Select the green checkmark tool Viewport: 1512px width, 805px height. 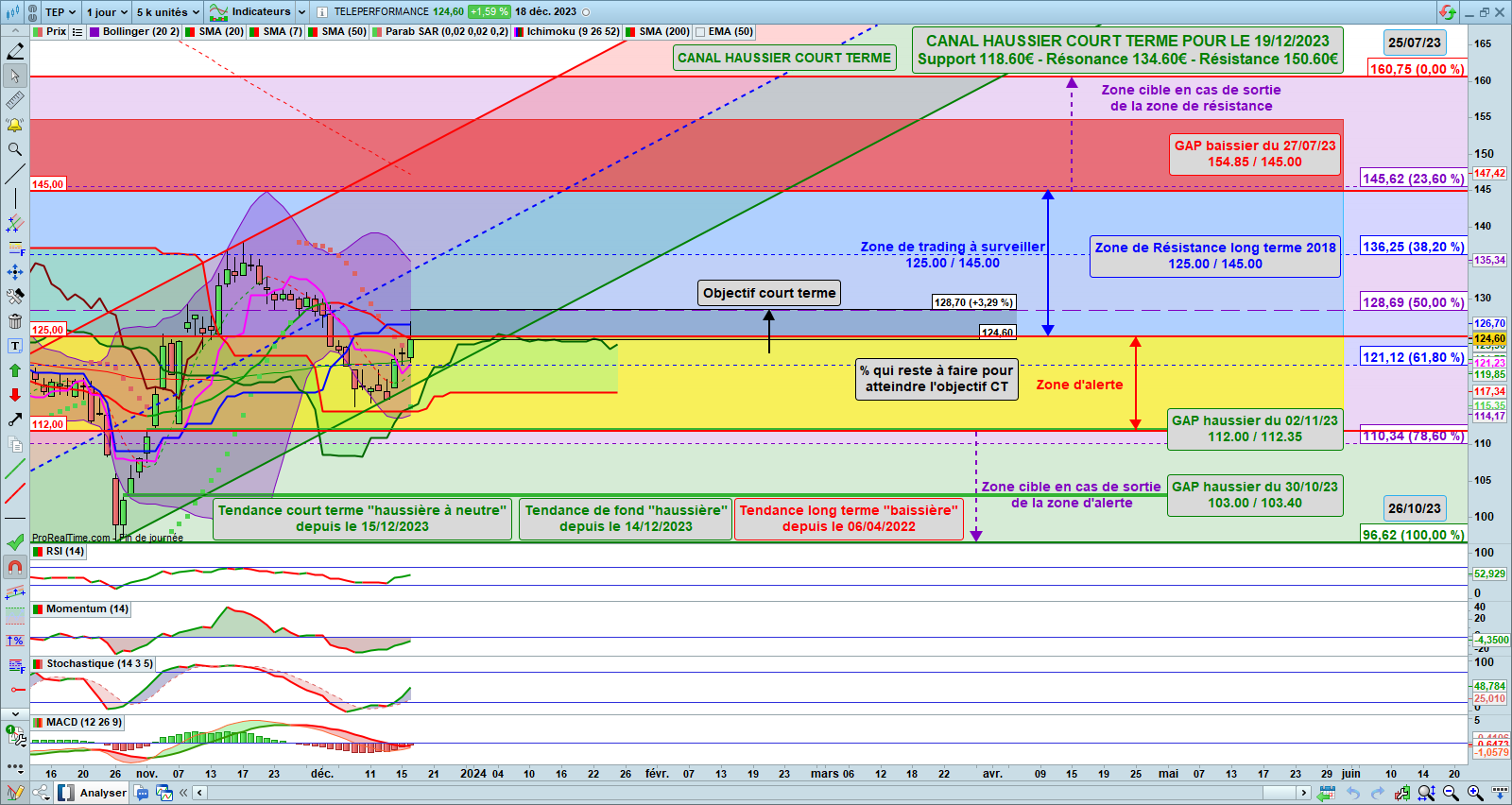[x=15, y=542]
